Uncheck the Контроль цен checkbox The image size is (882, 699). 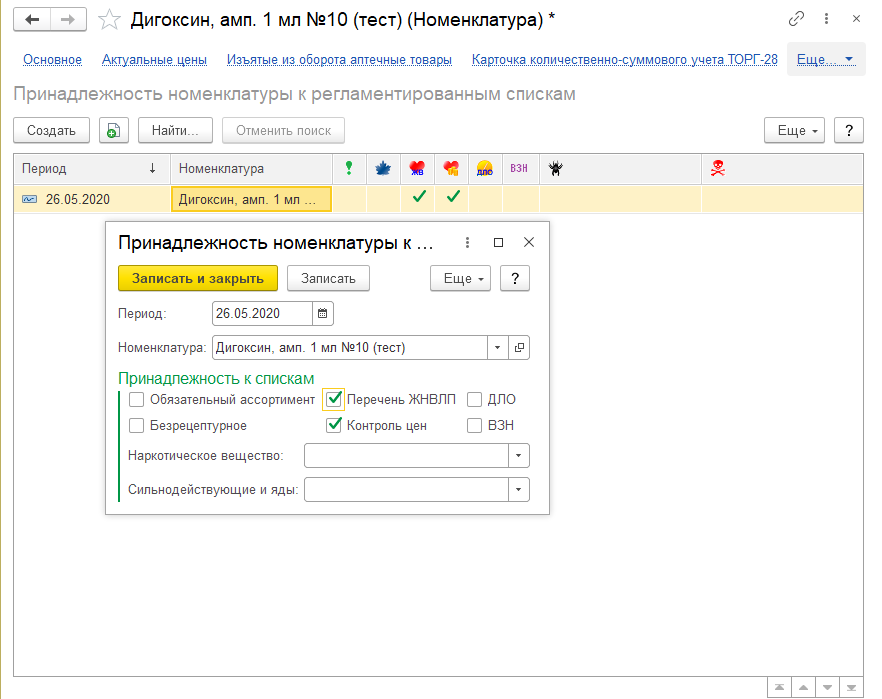334,425
